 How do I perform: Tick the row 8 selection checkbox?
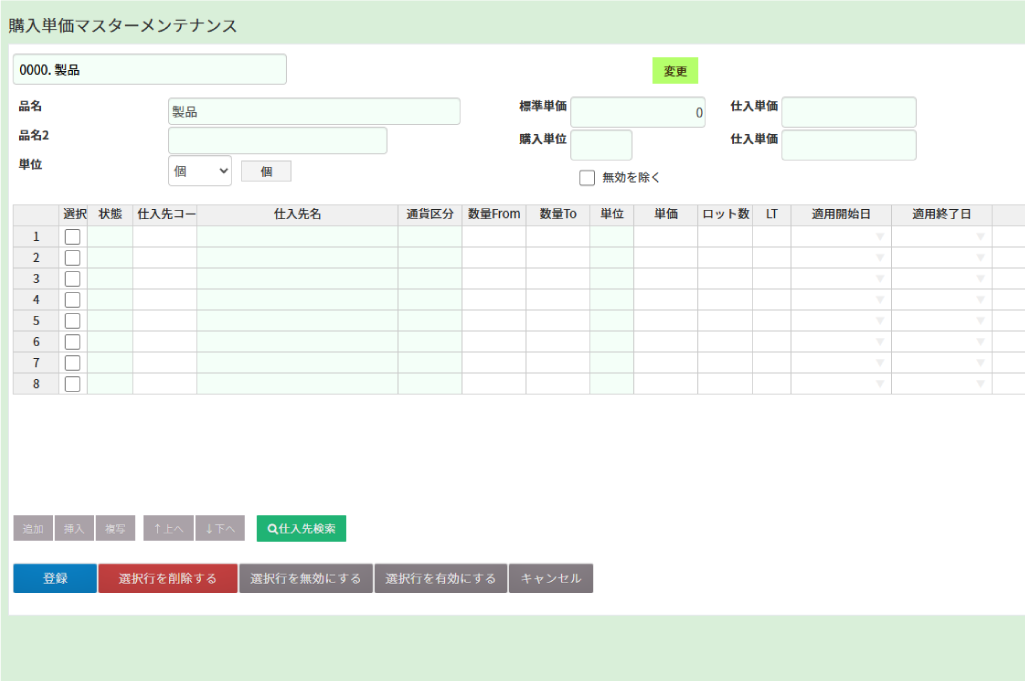pos(73,384)
